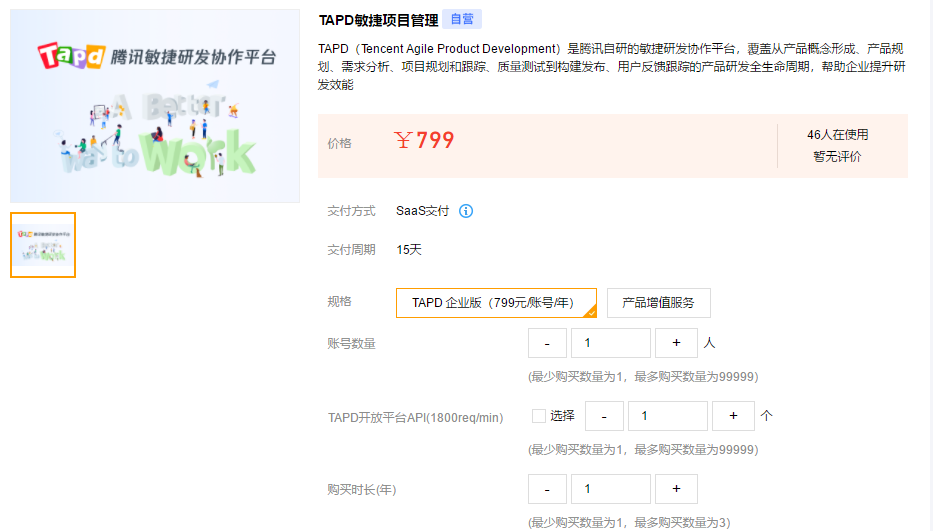
Task: Click the 自营 badge next to the title
Action: [462, 19]
